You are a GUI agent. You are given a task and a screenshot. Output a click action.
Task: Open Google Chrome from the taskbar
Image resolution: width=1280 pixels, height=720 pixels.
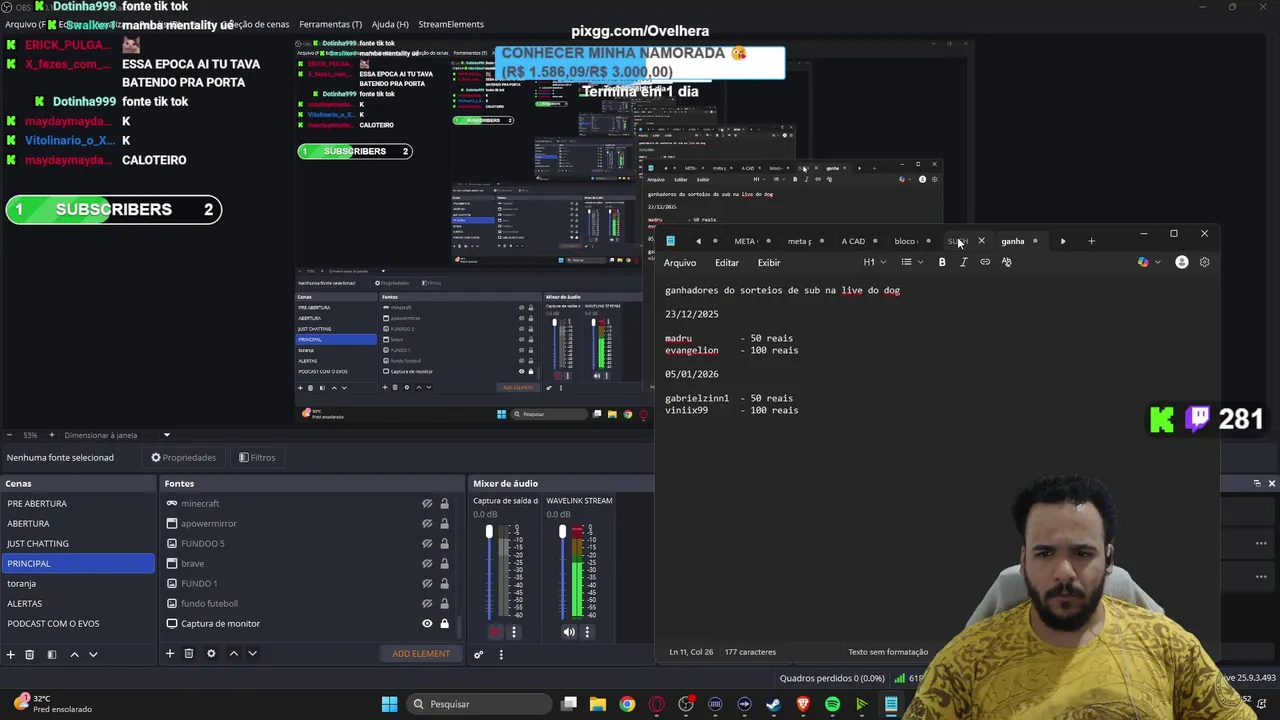point(627,704)
